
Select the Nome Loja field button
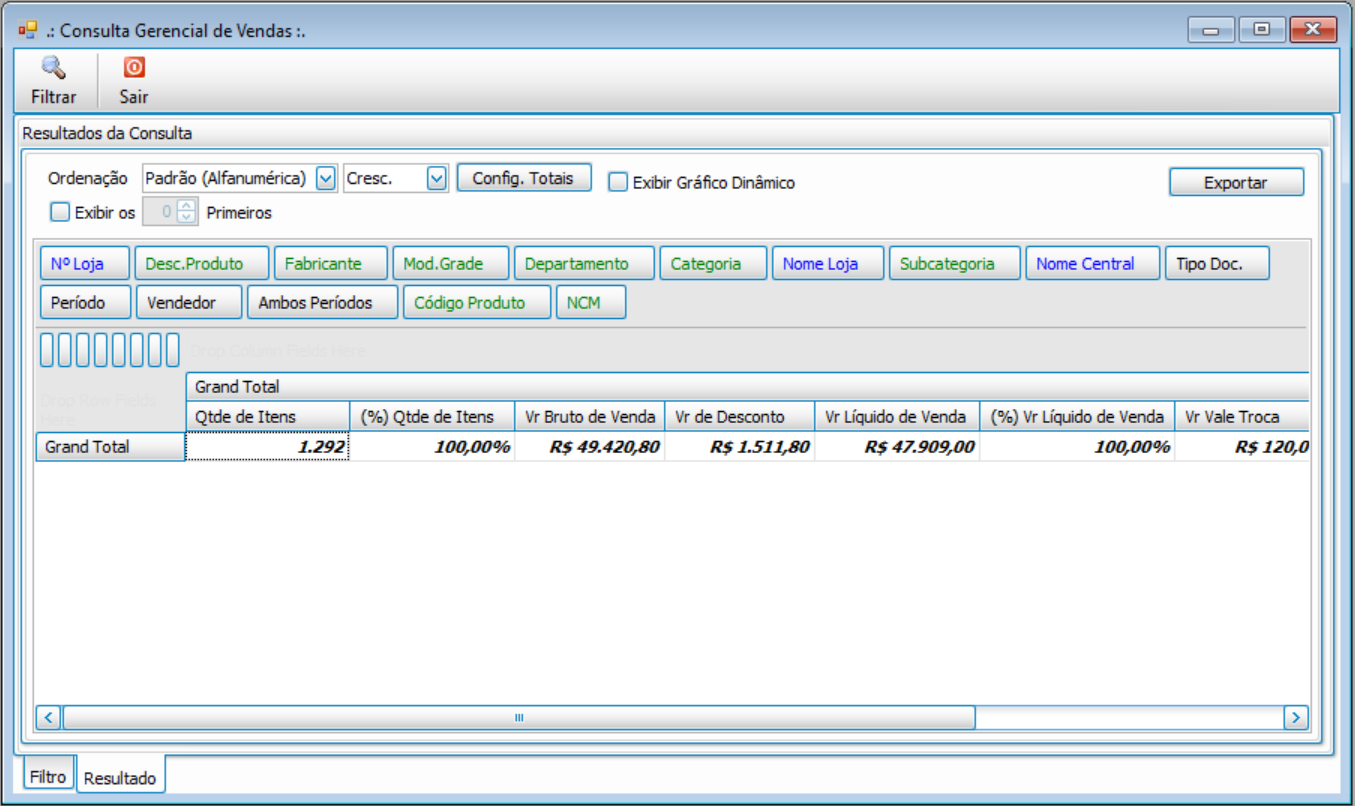[828, 264]
